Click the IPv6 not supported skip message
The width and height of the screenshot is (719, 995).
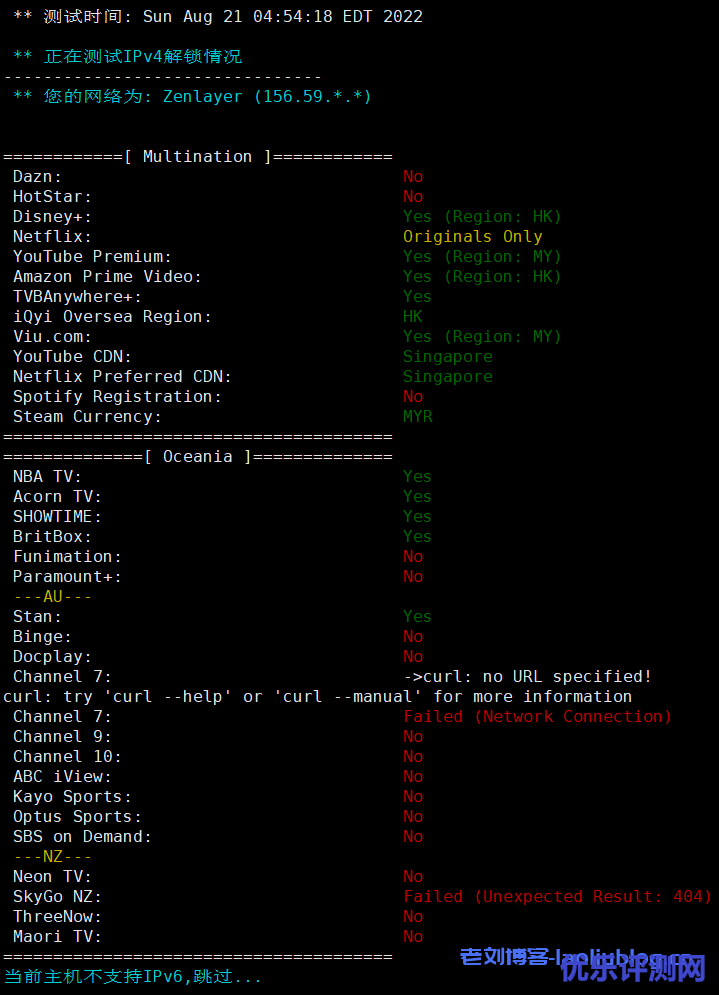(133, 976)
